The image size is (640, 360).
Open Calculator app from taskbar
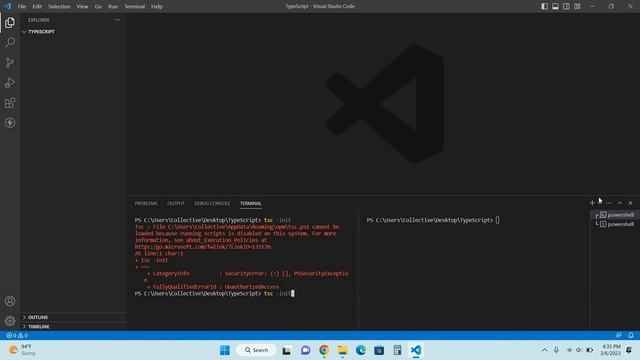(x=398, y=350)
